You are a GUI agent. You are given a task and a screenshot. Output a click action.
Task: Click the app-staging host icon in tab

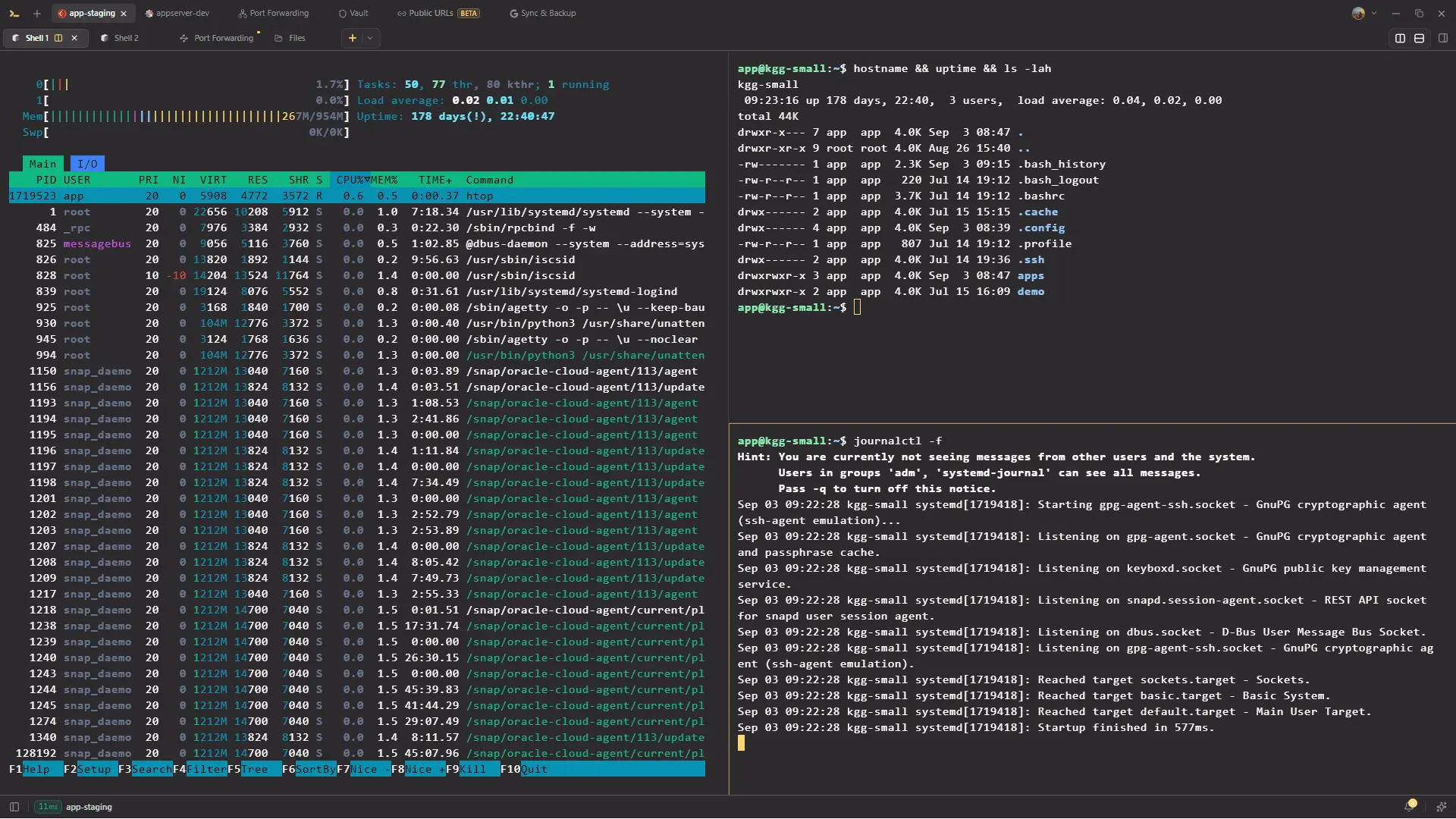[x=62, y=13]
